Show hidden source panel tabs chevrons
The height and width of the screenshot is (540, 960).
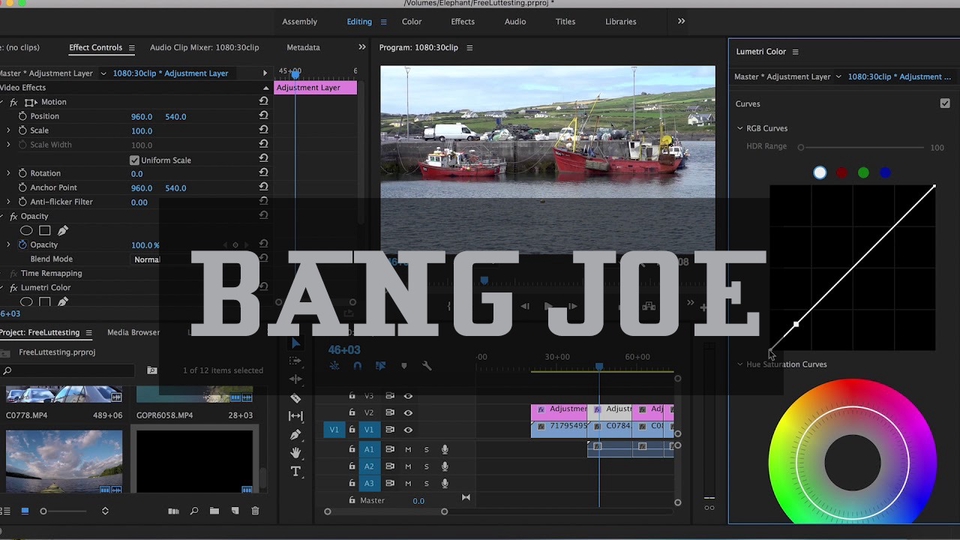(x=362, y=47)
